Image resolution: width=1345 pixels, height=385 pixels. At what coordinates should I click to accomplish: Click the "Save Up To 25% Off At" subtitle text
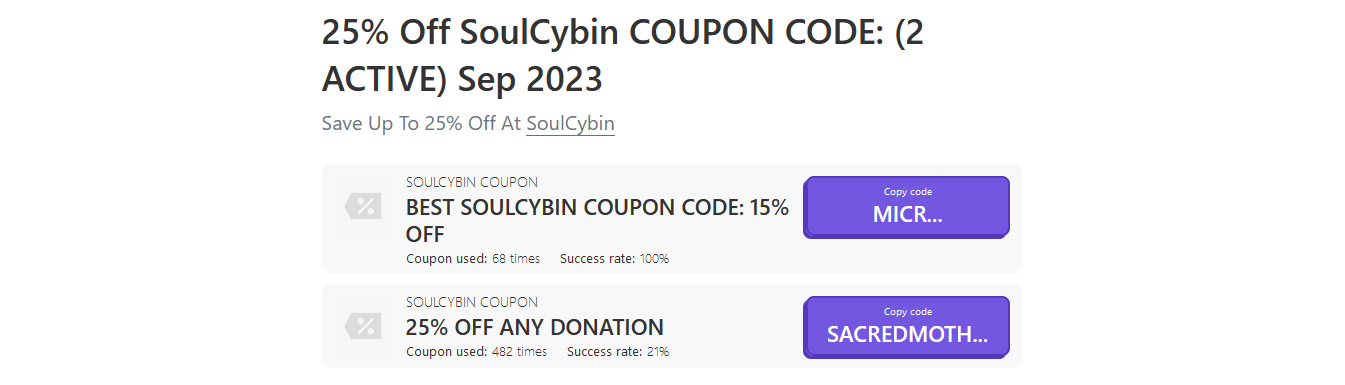tap(421, 124)
